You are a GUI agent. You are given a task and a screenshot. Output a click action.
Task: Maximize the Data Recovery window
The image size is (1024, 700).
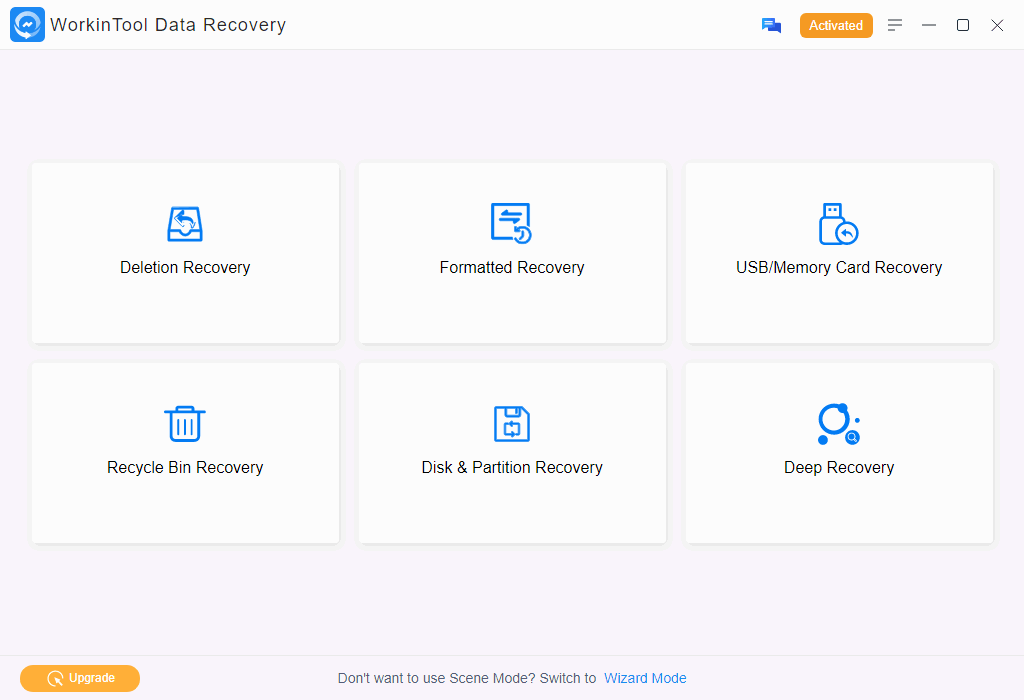(x=963, y=25)
